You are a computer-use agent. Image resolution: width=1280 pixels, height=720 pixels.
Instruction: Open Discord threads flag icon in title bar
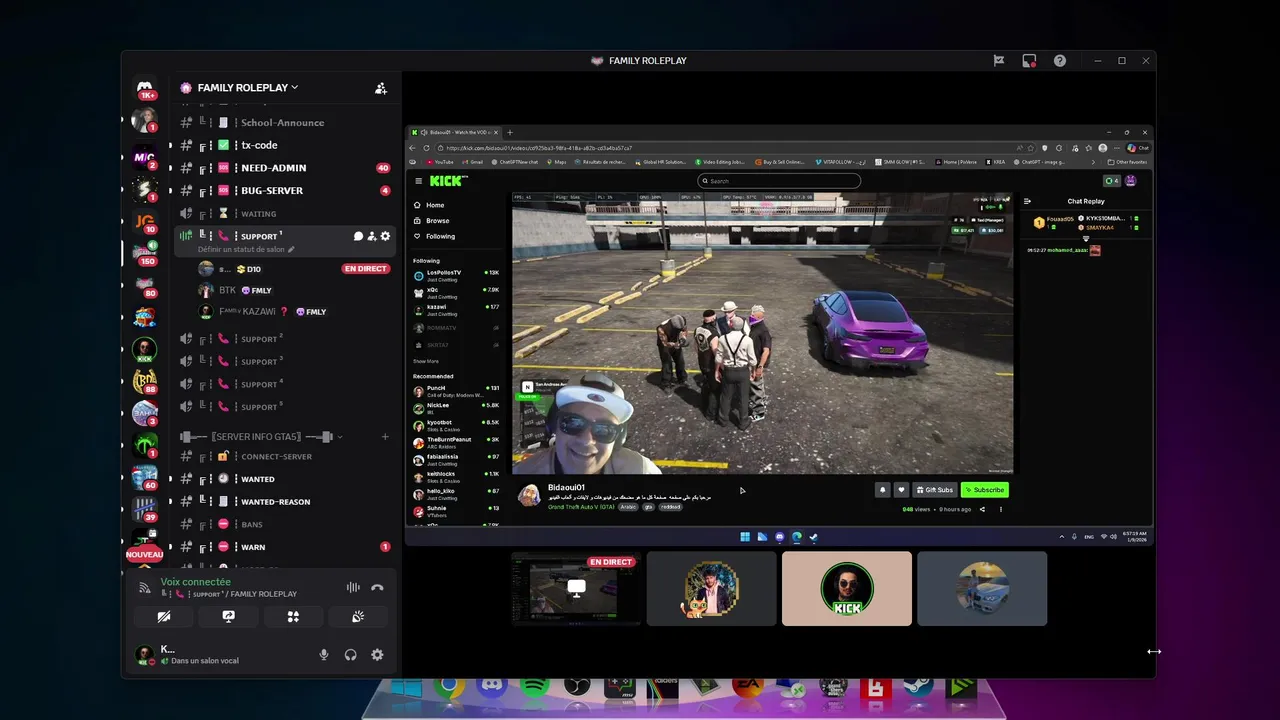(x=998, y=61)
